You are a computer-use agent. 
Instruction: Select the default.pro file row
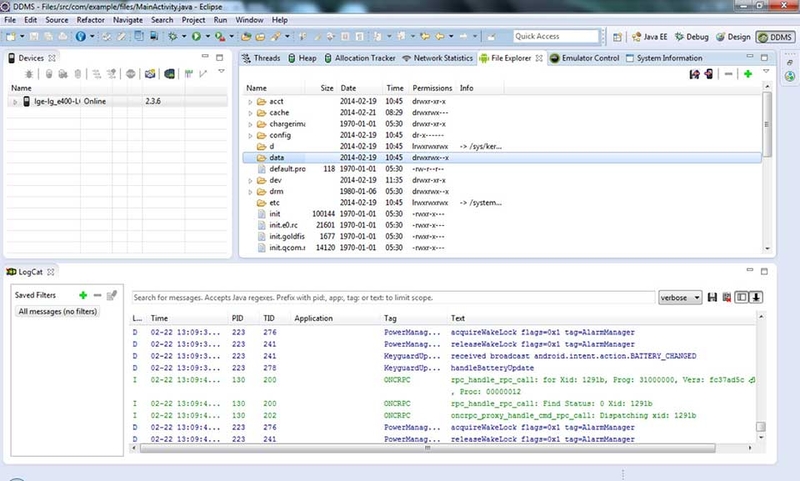pos(502,169)
